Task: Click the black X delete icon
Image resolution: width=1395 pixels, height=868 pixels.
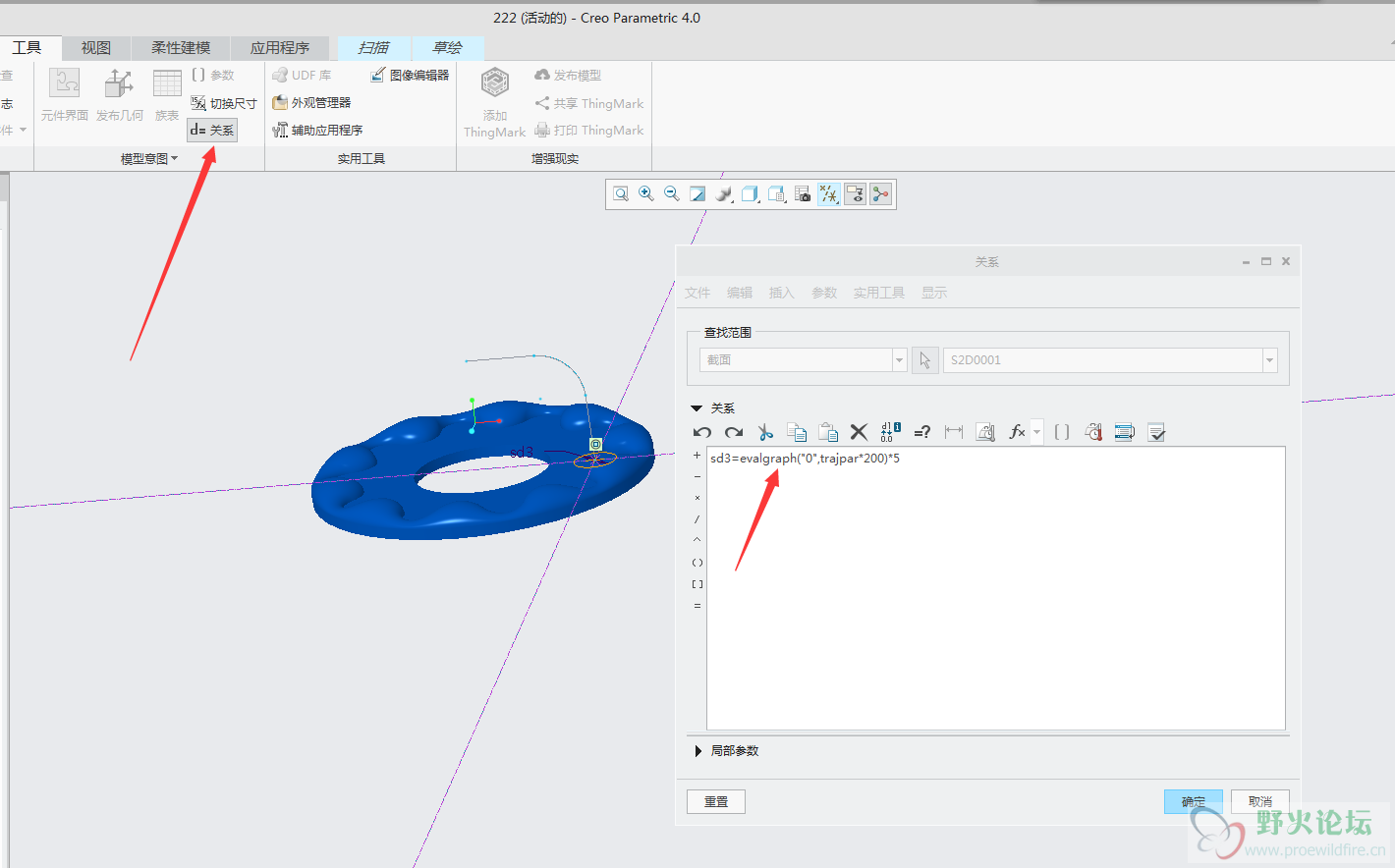Action: [x=859, y=432]
